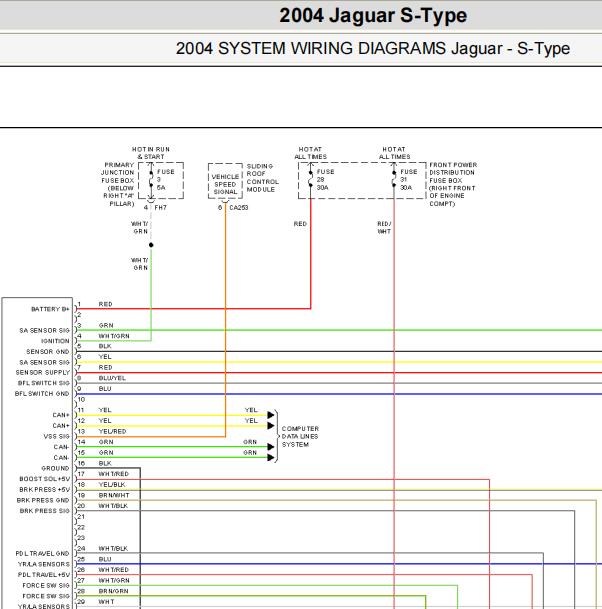Select the "BFL SWITCH SIG" pin label
The image size is (602, 609).
point(43,383)
